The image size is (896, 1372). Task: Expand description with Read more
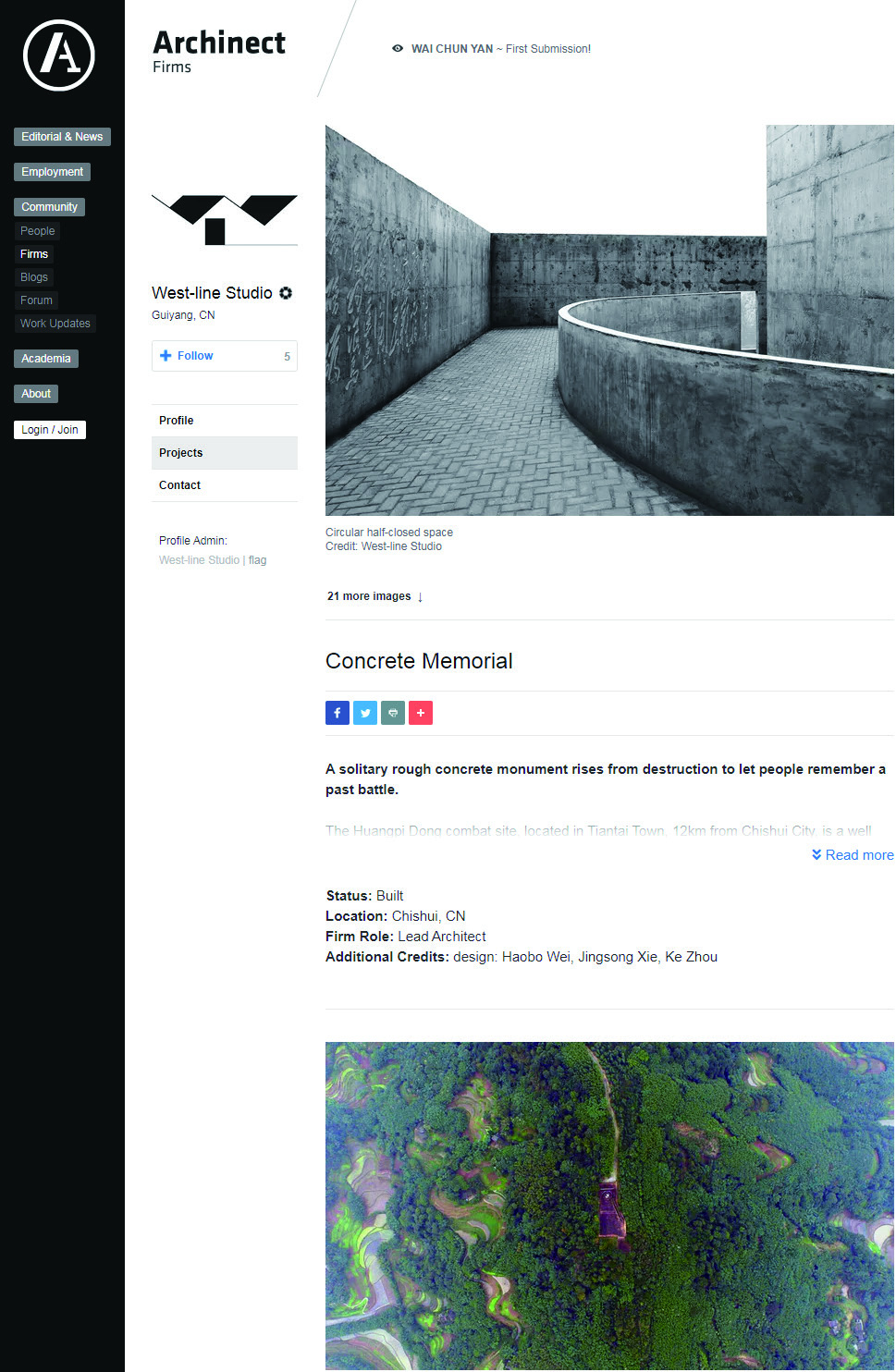point(853,855)
